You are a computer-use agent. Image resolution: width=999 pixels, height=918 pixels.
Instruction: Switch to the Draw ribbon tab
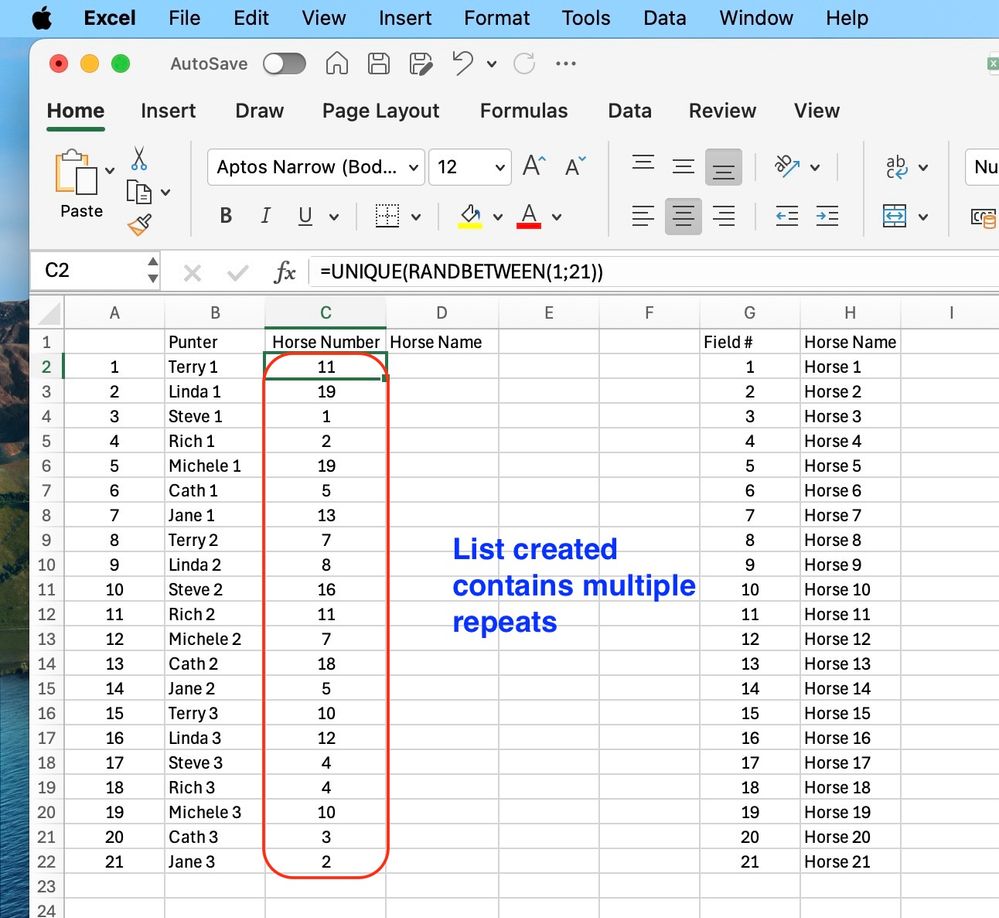point(259,111)
